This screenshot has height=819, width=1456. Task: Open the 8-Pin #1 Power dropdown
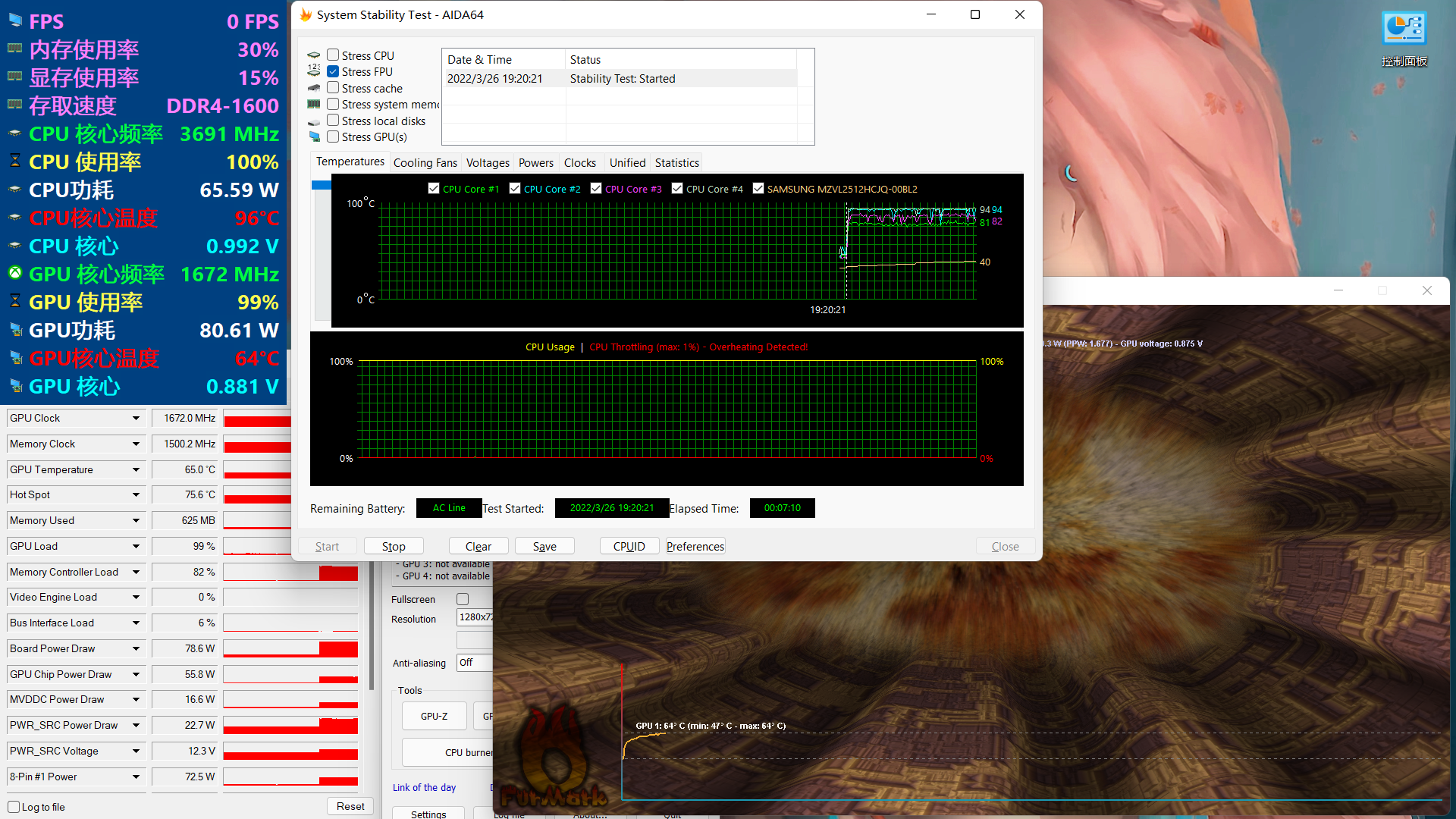coord(136,777)
